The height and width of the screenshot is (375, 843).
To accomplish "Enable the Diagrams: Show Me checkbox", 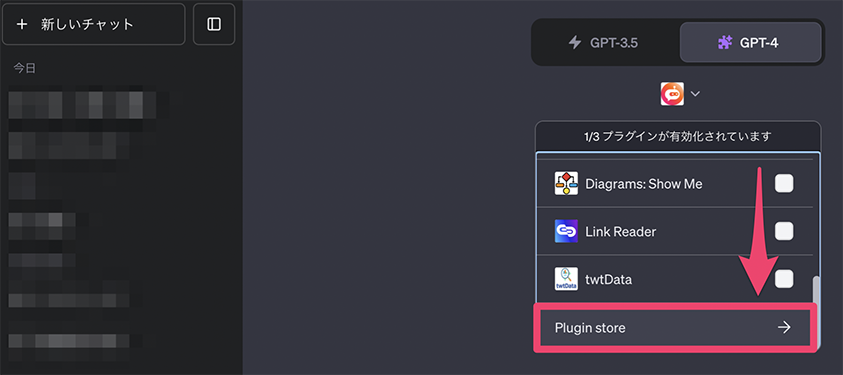I will point(784,184).
